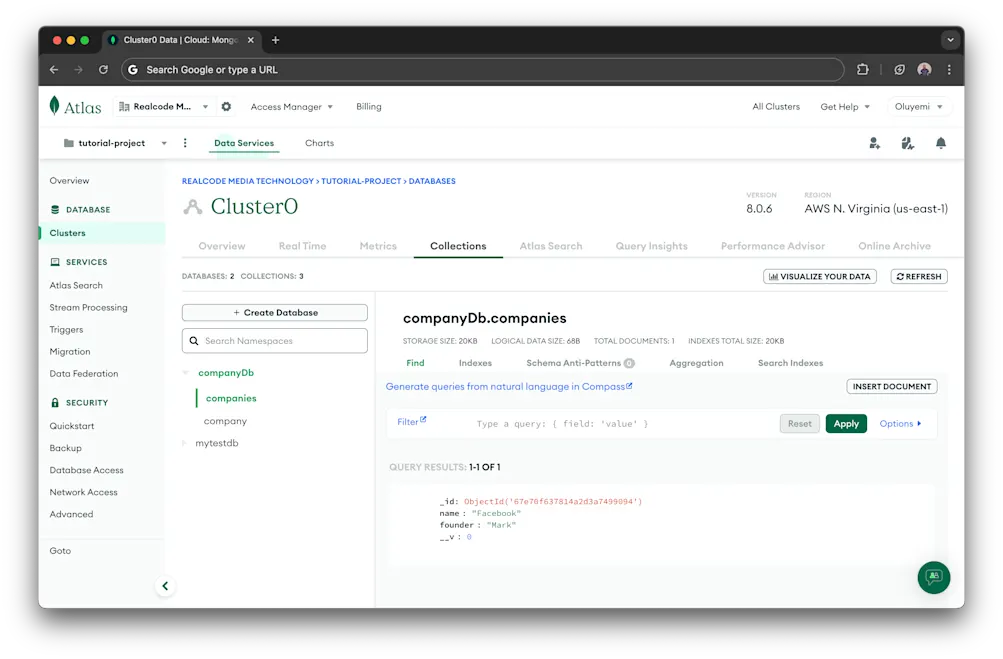Switch to the Metrics tab

coord(378,245)
